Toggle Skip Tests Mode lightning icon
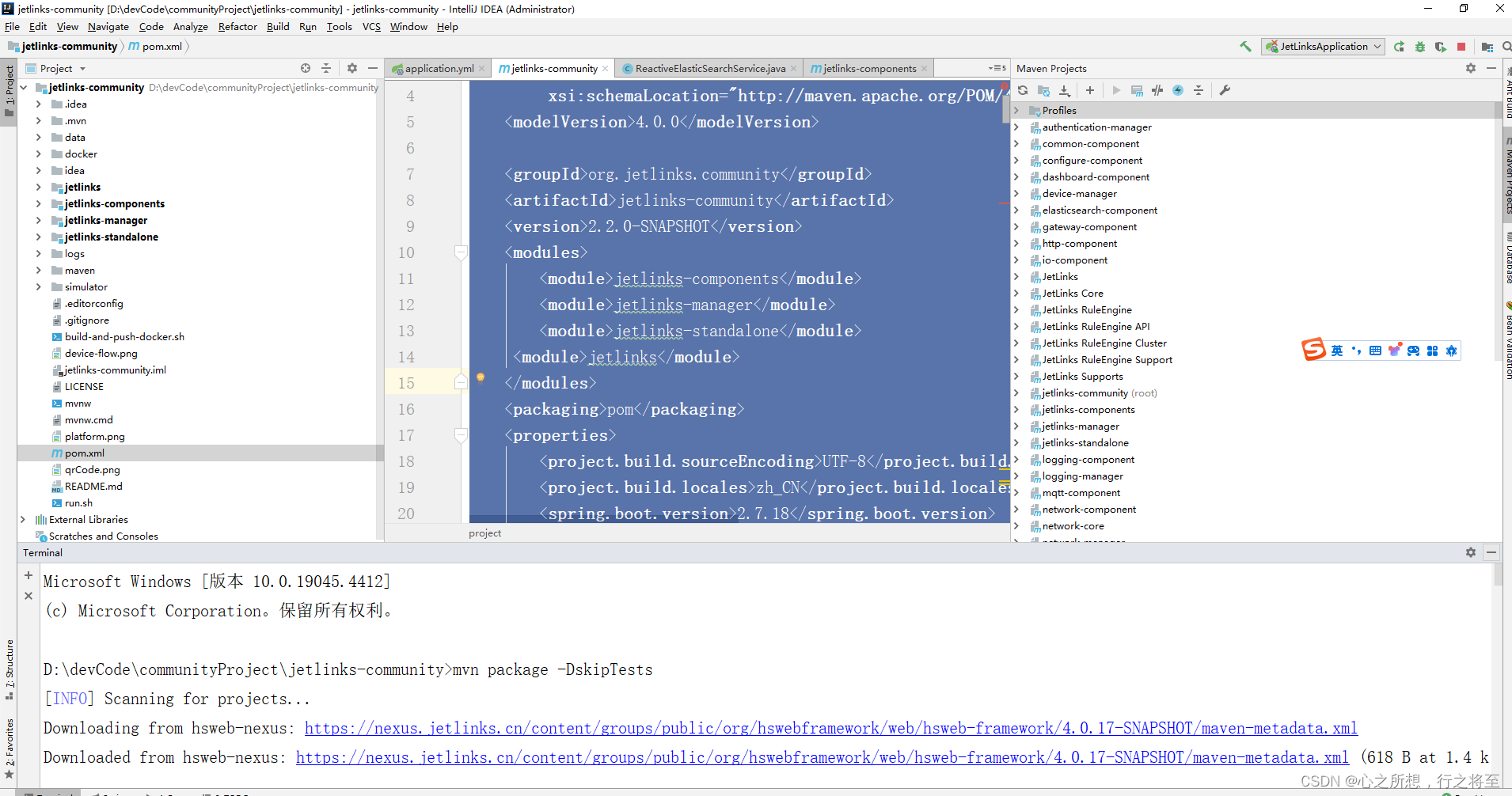 point(1178,90)
